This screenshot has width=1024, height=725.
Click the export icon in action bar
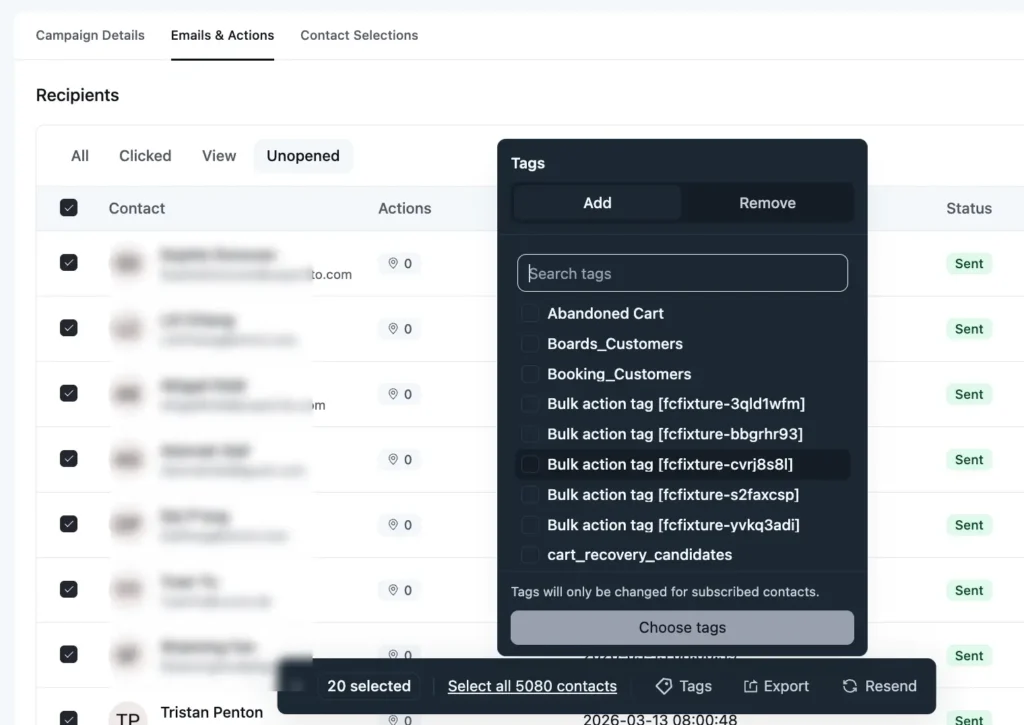pyautogui.click(x=750, y=686)
